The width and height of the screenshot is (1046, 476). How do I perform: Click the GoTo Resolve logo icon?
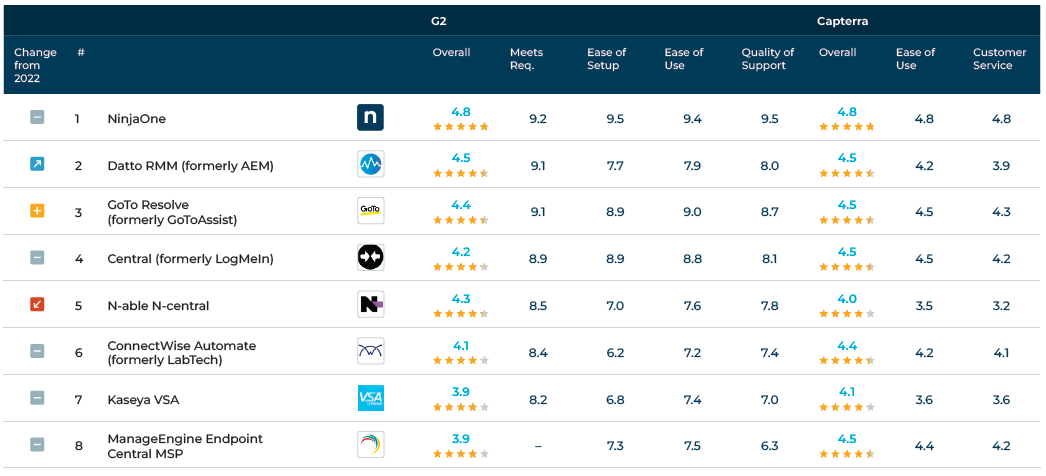click(370, 211)
